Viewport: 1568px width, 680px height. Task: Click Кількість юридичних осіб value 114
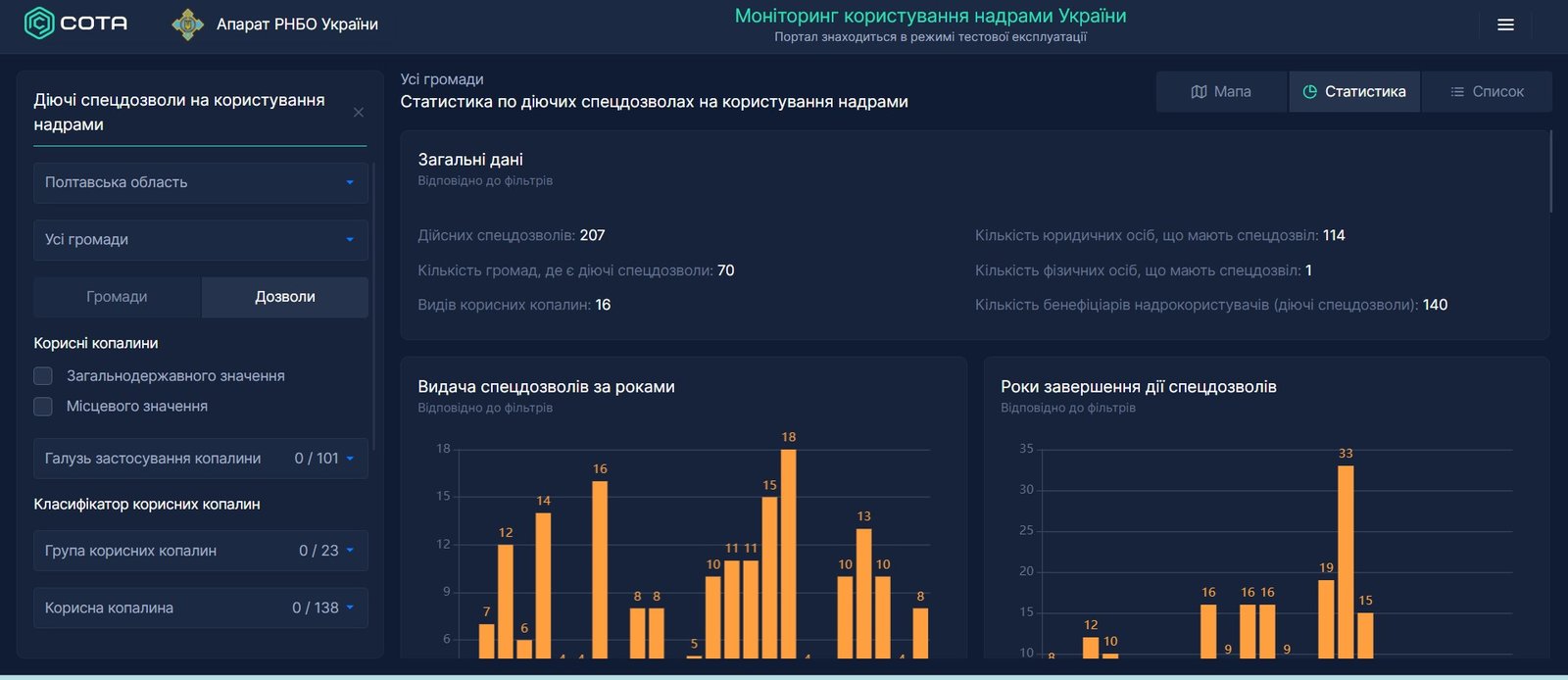pos(1334,235)
